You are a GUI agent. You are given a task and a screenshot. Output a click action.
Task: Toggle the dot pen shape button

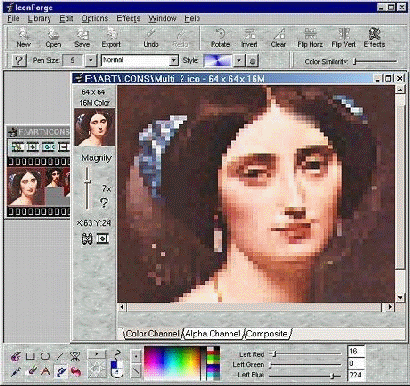pos(136,356)
